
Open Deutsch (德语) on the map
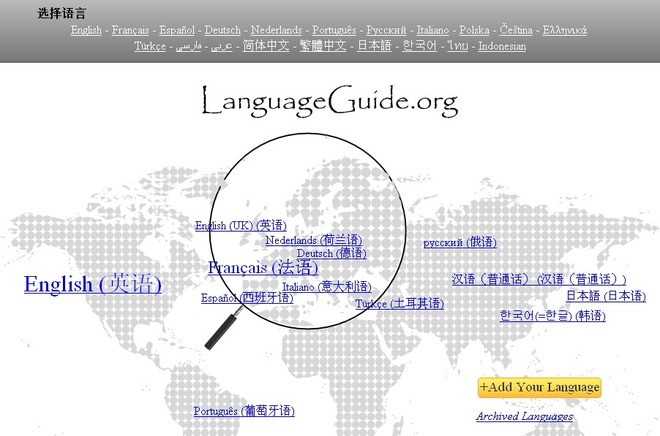click(x=332, y=253)
